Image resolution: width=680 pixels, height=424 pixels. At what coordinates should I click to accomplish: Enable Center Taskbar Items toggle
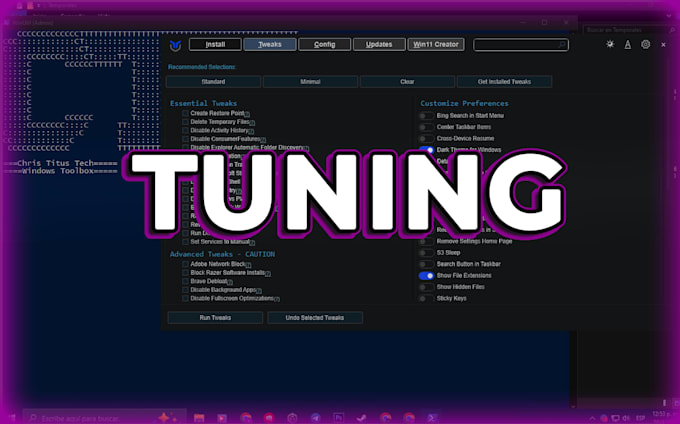click(x=426, y=127)
